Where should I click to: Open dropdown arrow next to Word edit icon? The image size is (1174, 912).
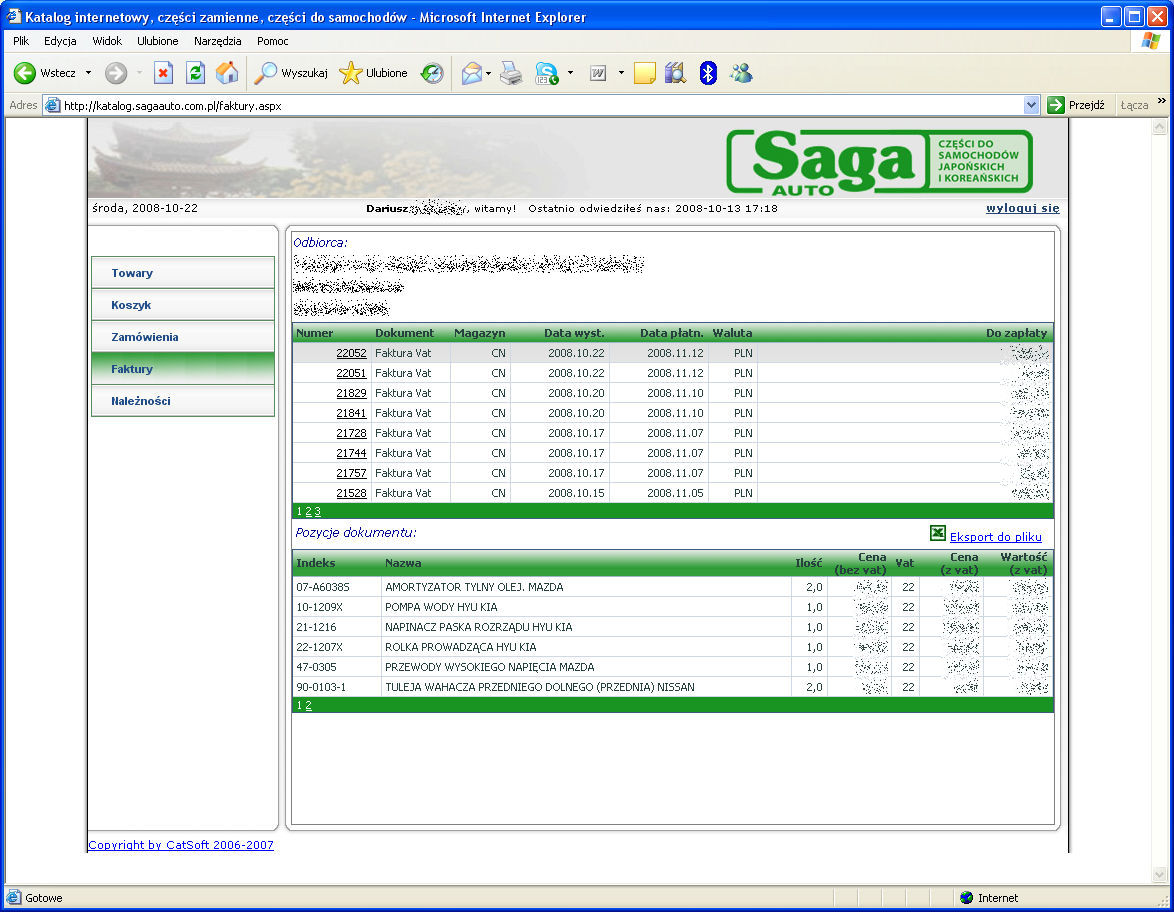(x=621, y=73)
